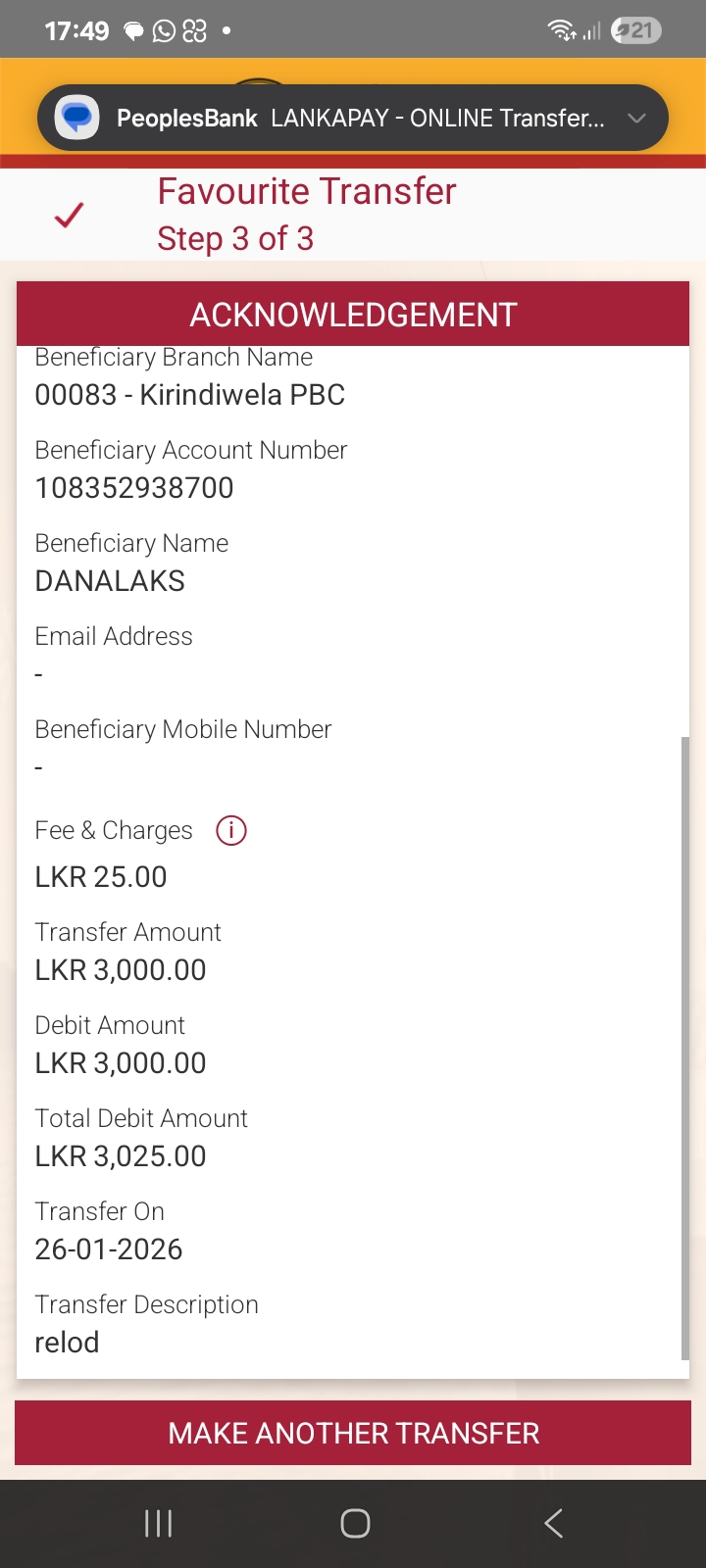Image resolution: width=706 pixels, height=1568 pixels.
Task: Tap the Wi-Fi icon in the status bar
Action: click(562, 30)
